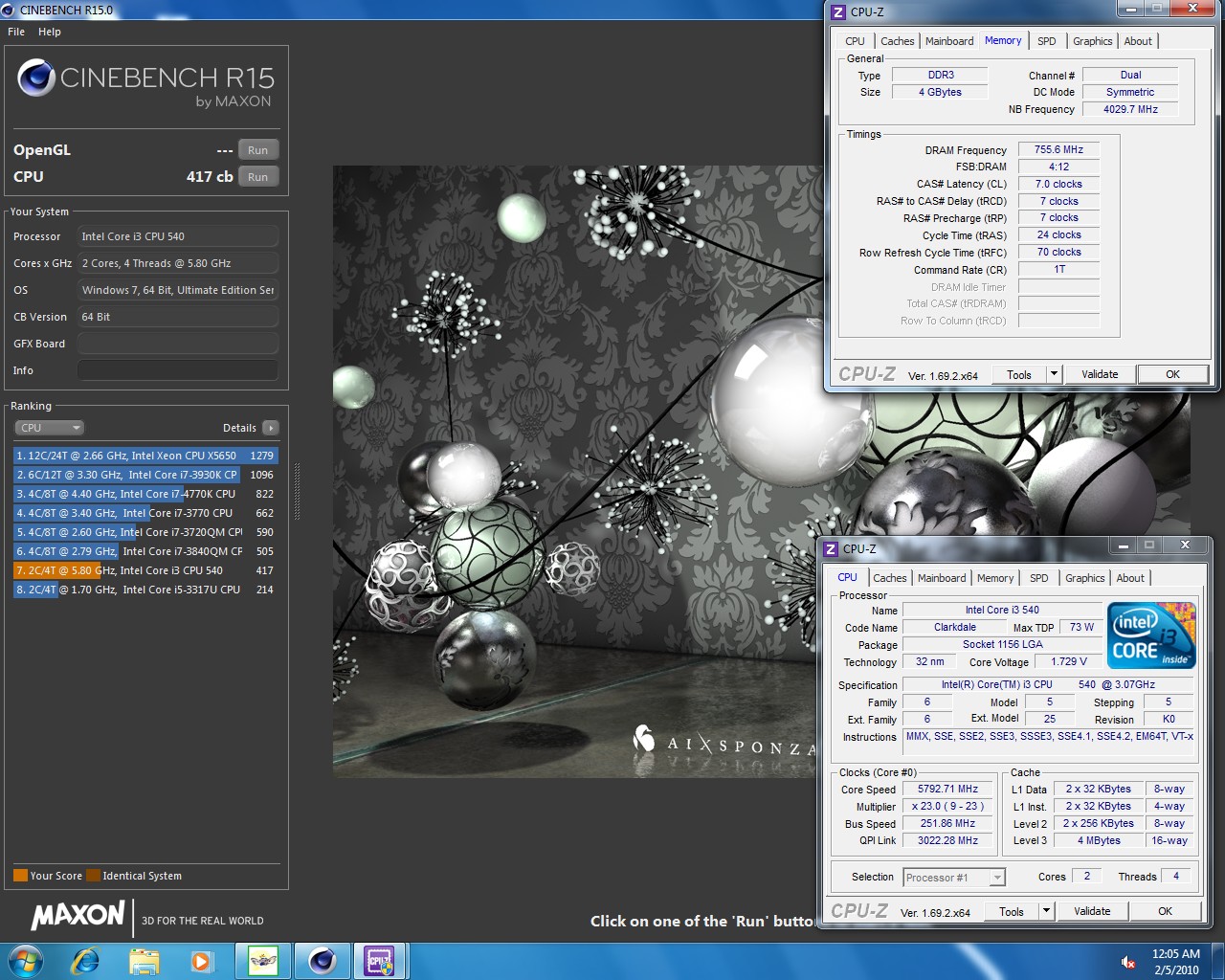Switch to Mainboard tab in upper CPU-Z window
Viewport: 1225px width, 980px height.
point(949,41)
